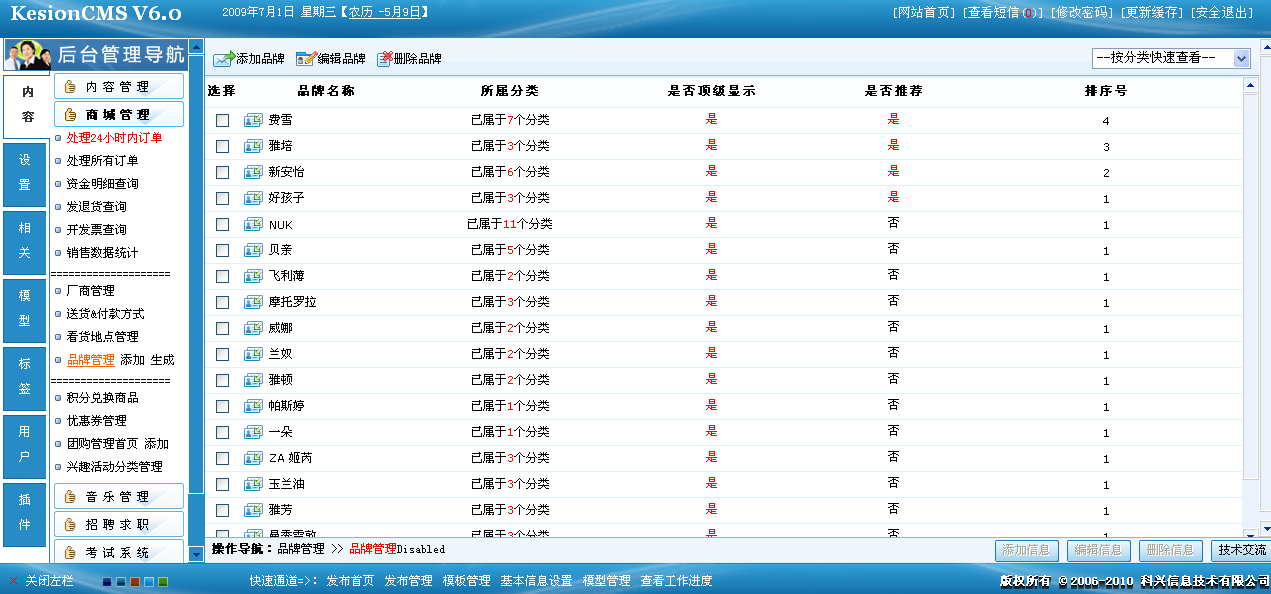Click the brand icon beside 费雪
This screenshot has width=1271, height=594.
pyautogui.click(x=253, y=119)
